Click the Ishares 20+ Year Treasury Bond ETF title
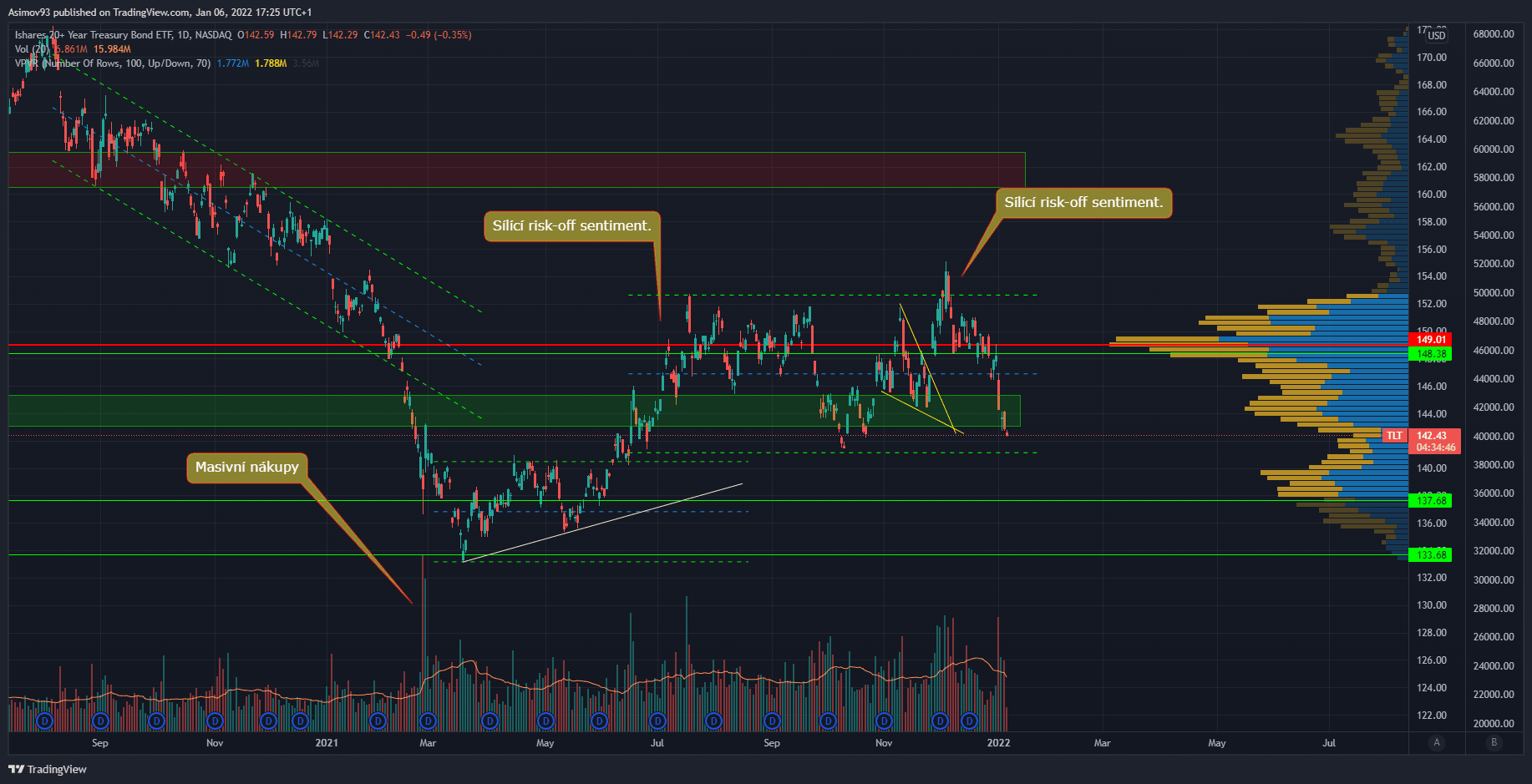The image size is (1532, 784). pos(123,35)
